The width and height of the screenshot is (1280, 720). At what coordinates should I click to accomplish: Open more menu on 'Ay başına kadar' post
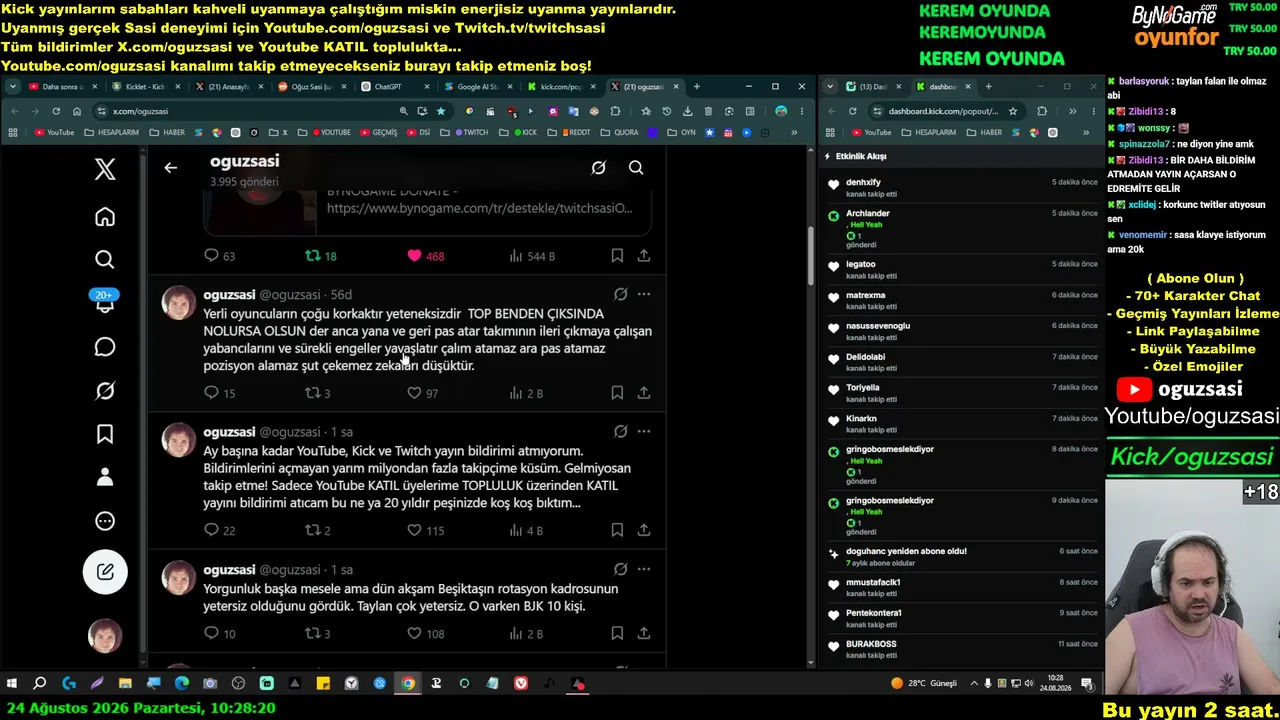644,431
